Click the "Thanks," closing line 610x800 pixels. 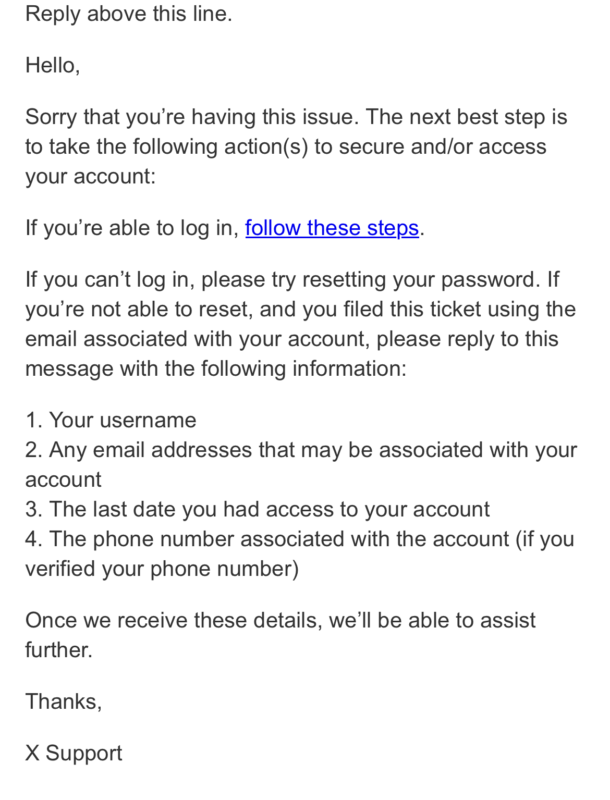64,701
